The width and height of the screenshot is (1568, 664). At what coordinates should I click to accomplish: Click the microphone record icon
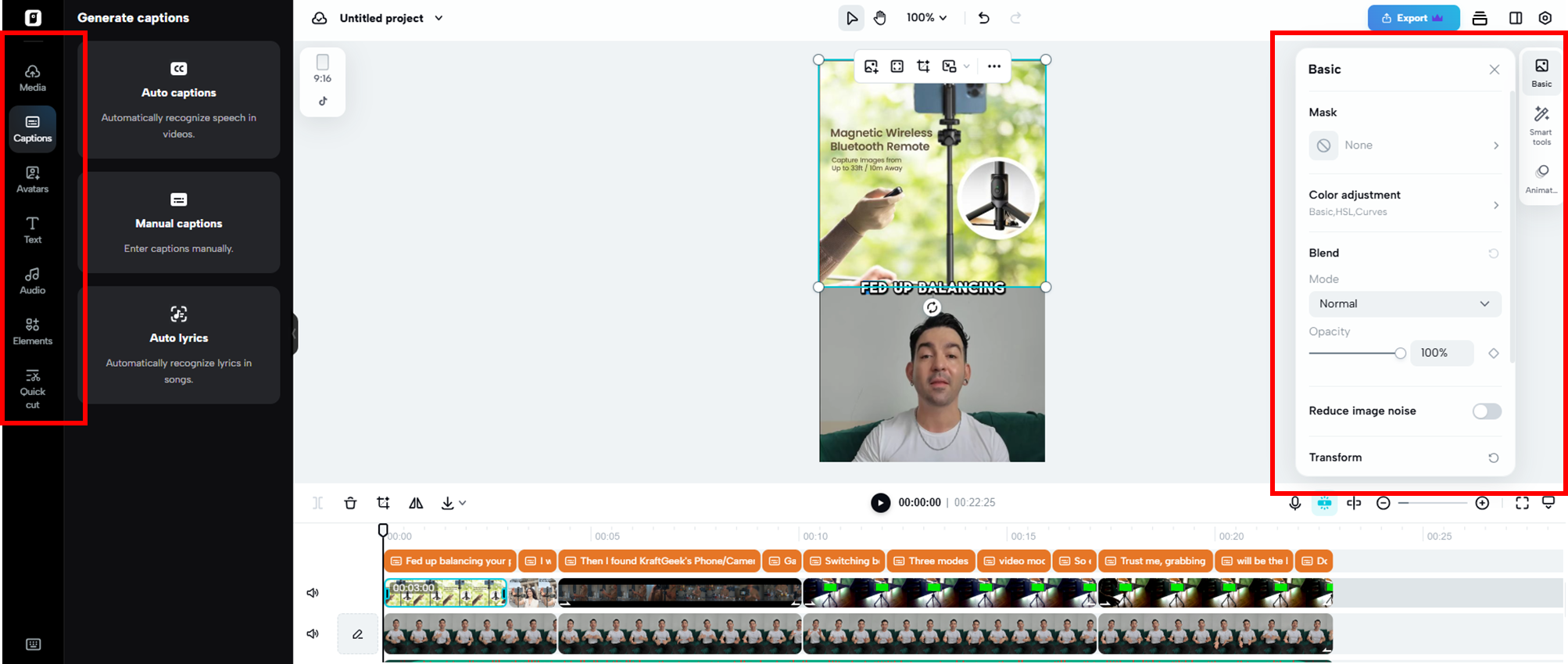pyautogui.click(x=1294, y=503)
